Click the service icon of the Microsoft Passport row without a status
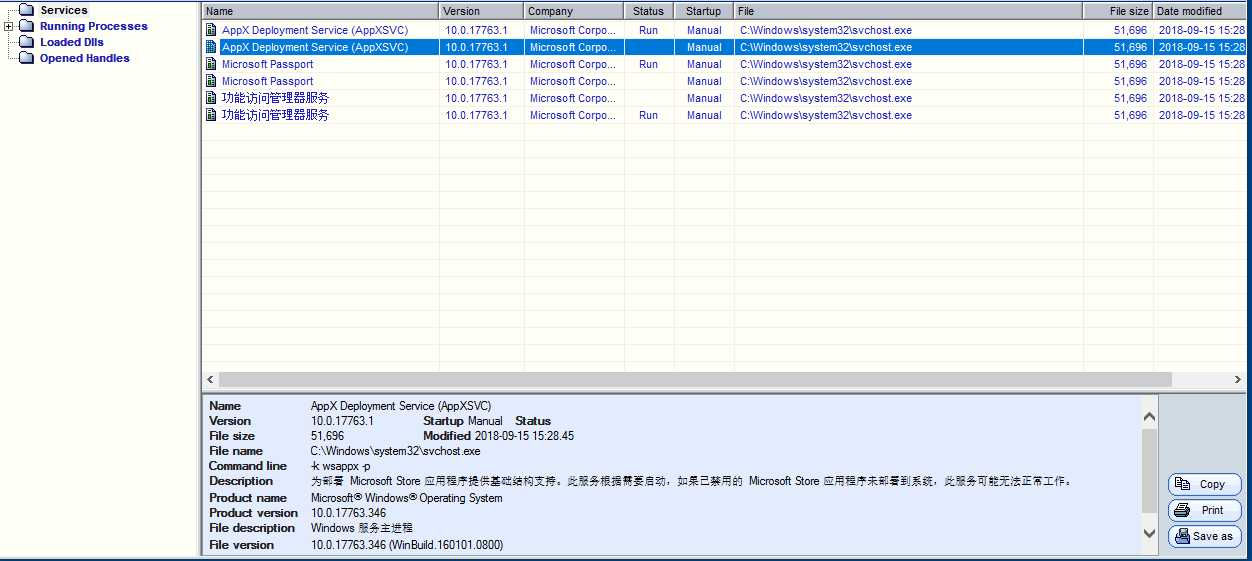The image size is (1252, 561). [x=211, y=81]
